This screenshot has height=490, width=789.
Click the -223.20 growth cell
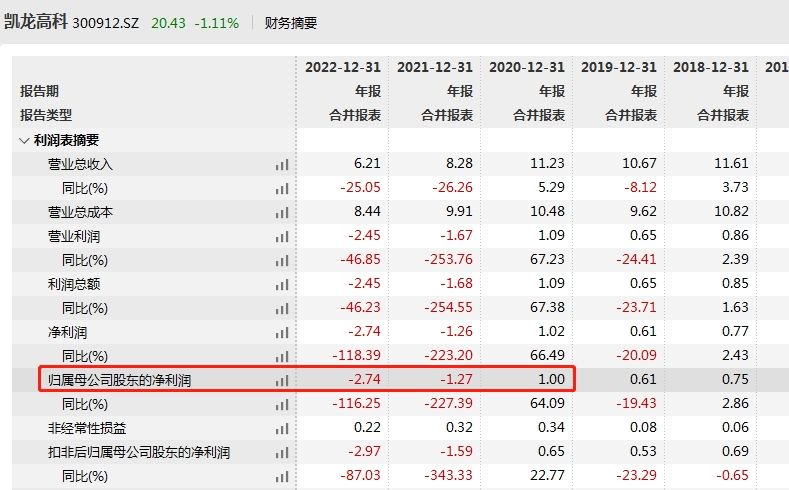pyautogui.click(x=448, y=356)
